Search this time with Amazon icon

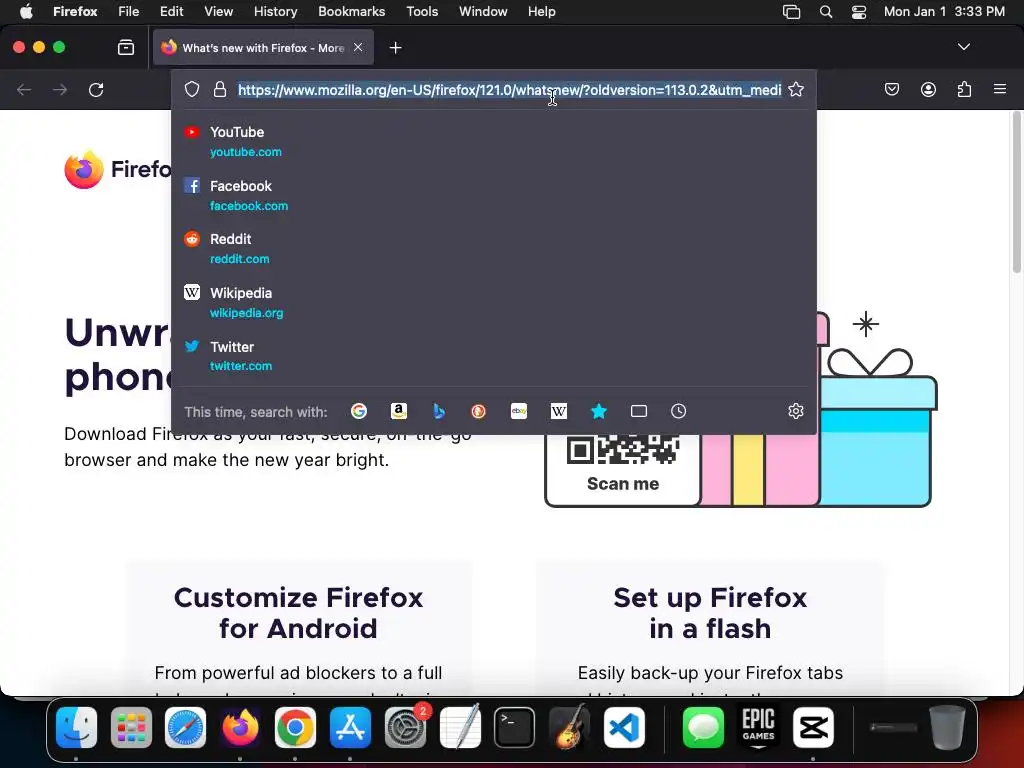(x=398, y=411)
